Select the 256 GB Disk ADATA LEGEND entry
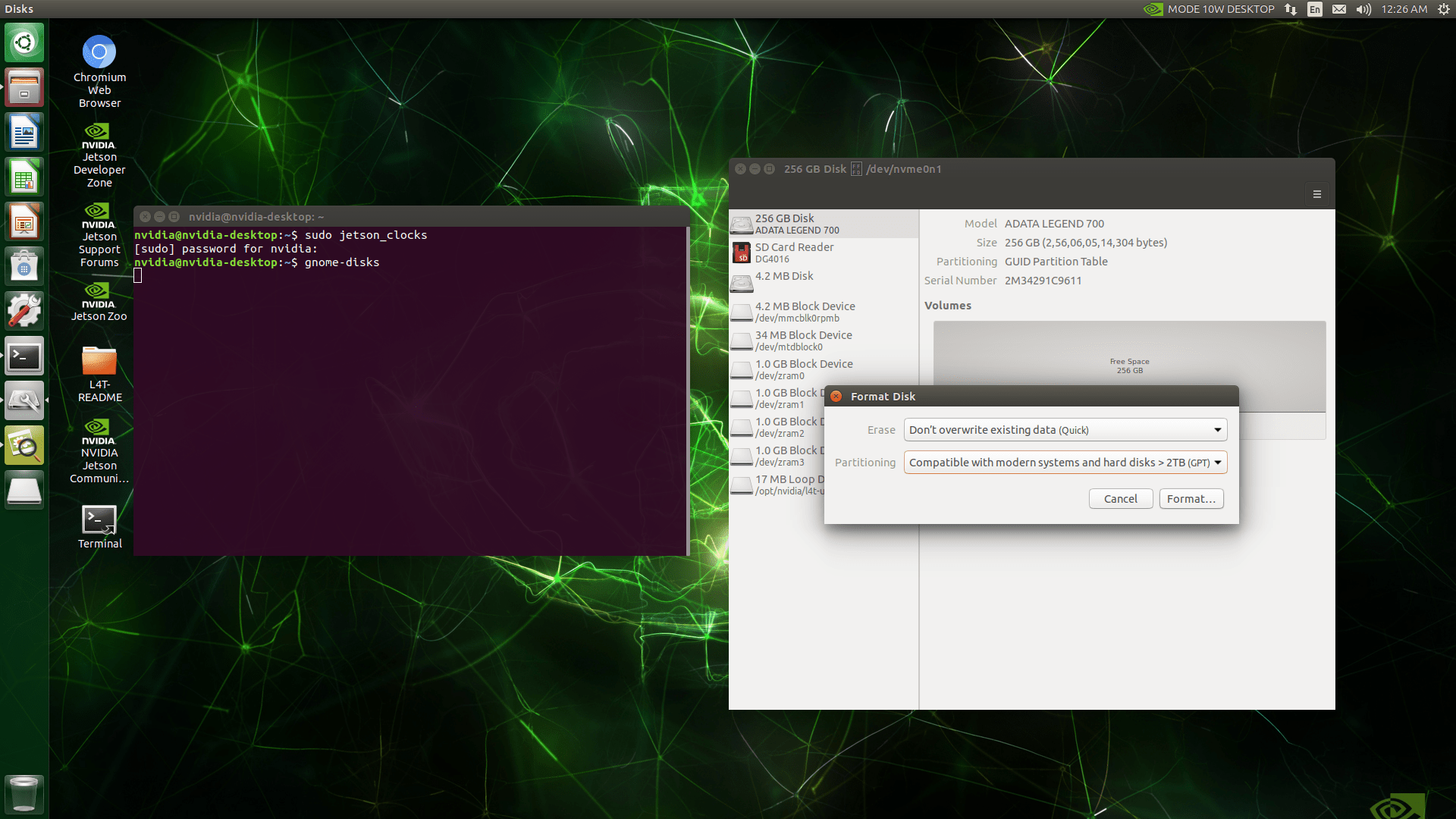The height and width of the screenshot is (819, 1456). pyautogui.click(x=823, y=224)
